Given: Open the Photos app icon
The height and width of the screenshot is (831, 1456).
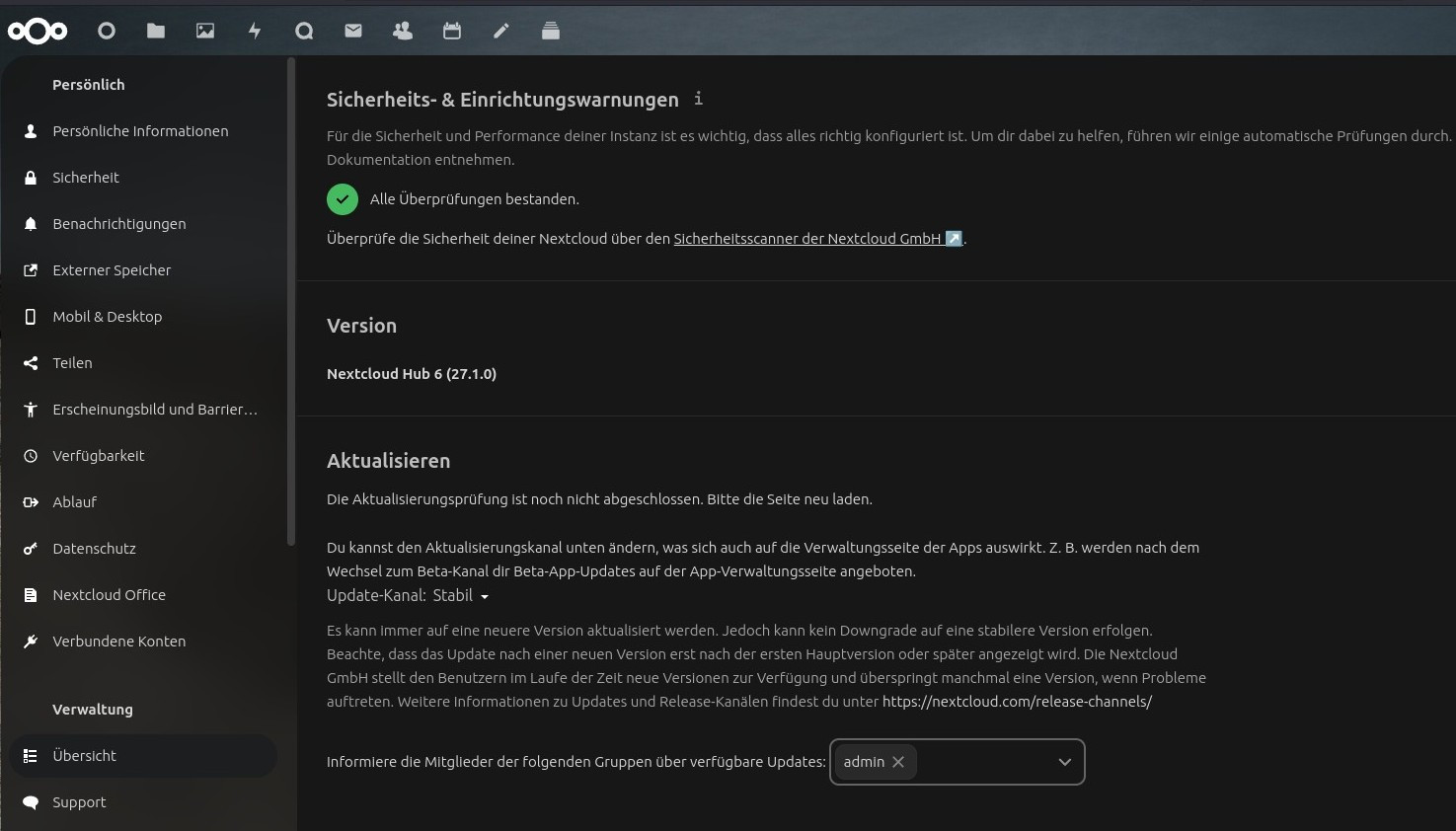Looking at the screenshot, I should click(x=205, y=32).
